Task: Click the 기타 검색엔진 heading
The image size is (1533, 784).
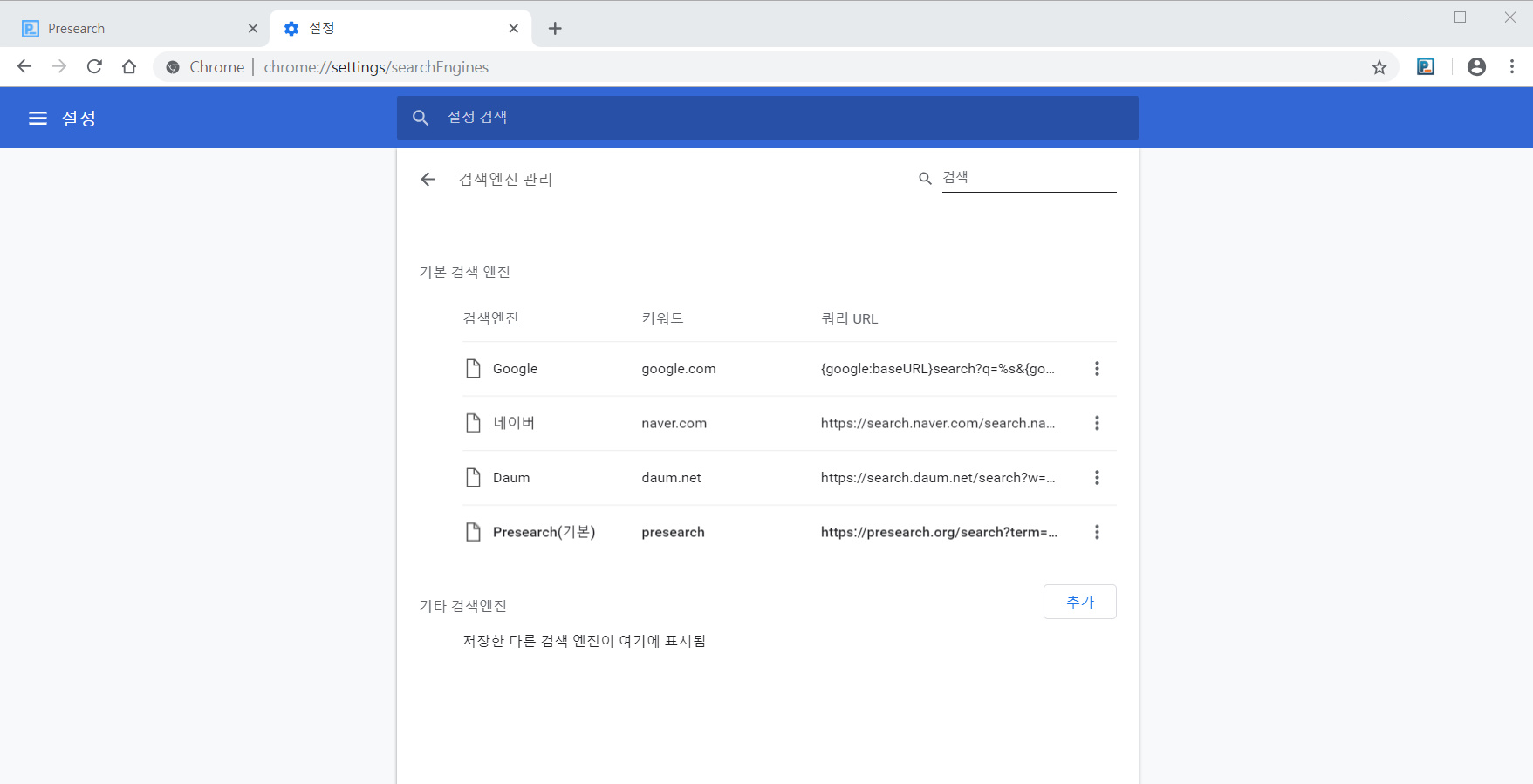Action: click(x=462, y=606)
